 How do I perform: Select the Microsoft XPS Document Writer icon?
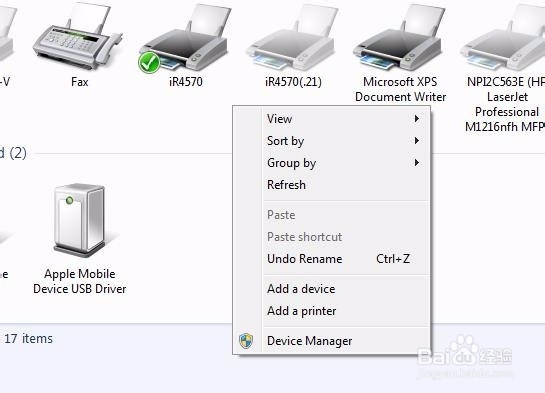tap(399, 37)
